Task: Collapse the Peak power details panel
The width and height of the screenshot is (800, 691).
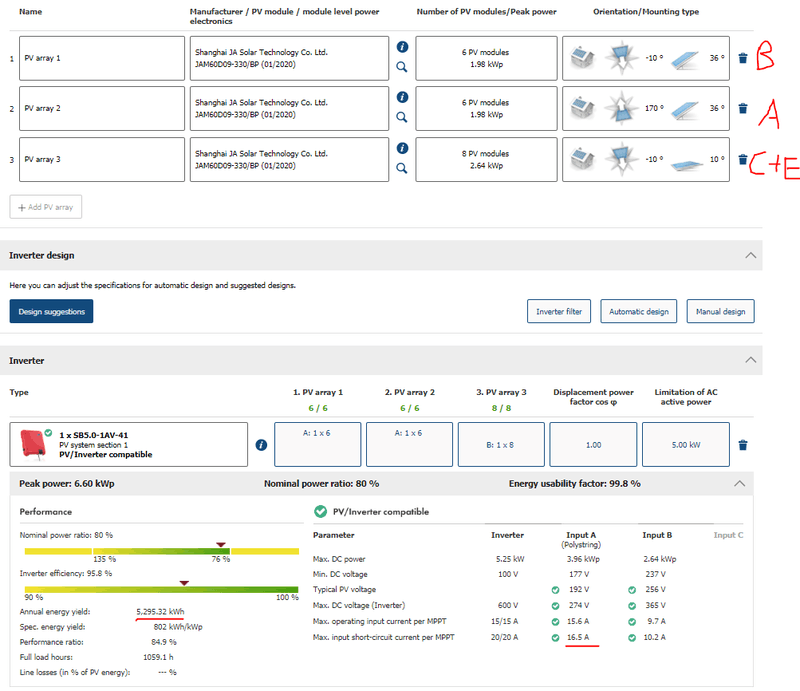Action: (x=739, y=483)
